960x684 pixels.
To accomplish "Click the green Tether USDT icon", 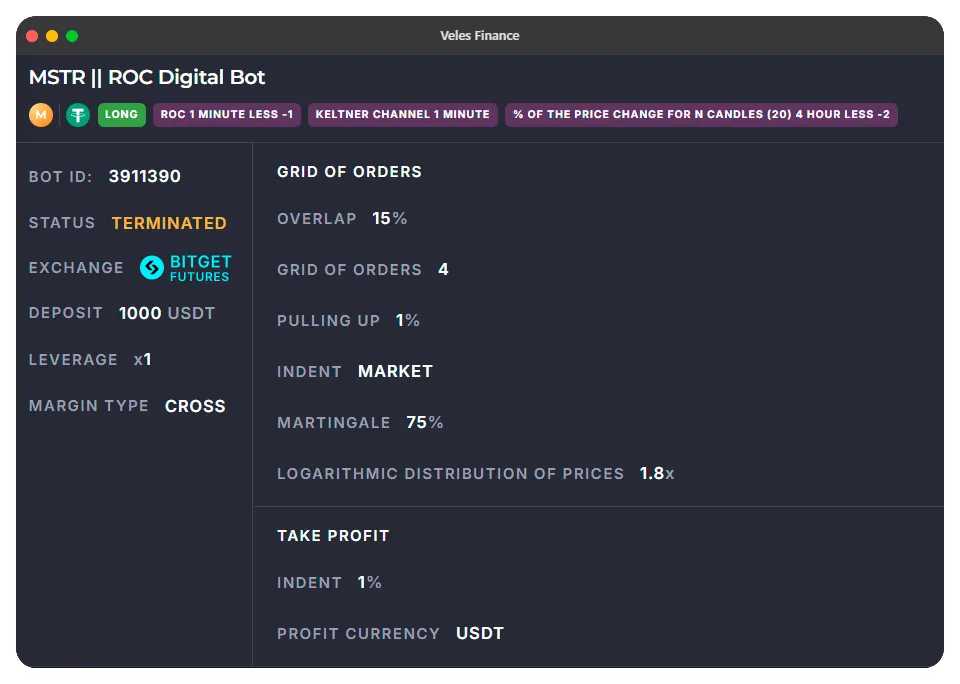I will tap(78, 115).
